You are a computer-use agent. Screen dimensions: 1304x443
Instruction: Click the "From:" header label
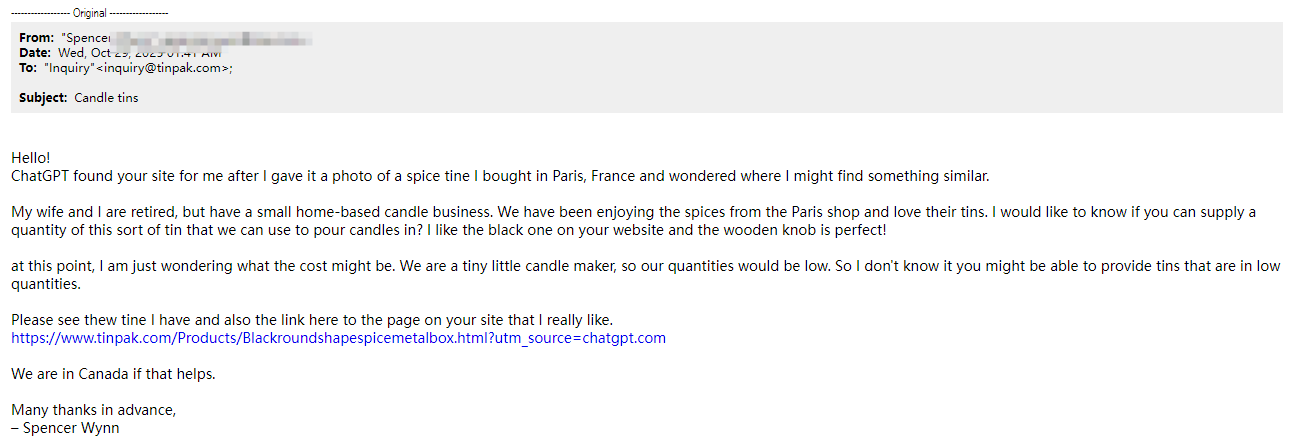click(37, 38)
